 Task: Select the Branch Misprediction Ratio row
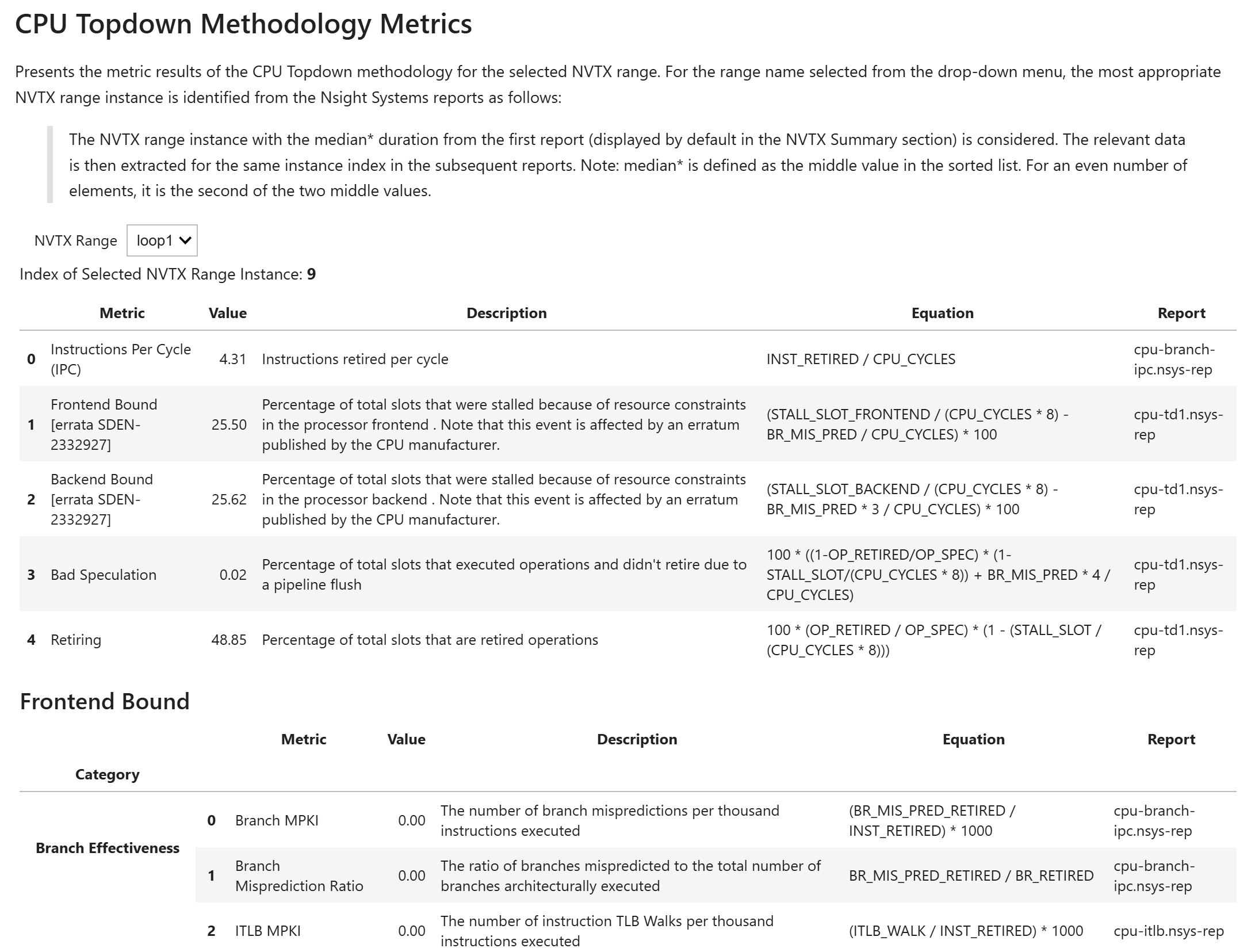click(x=299, y=875)
